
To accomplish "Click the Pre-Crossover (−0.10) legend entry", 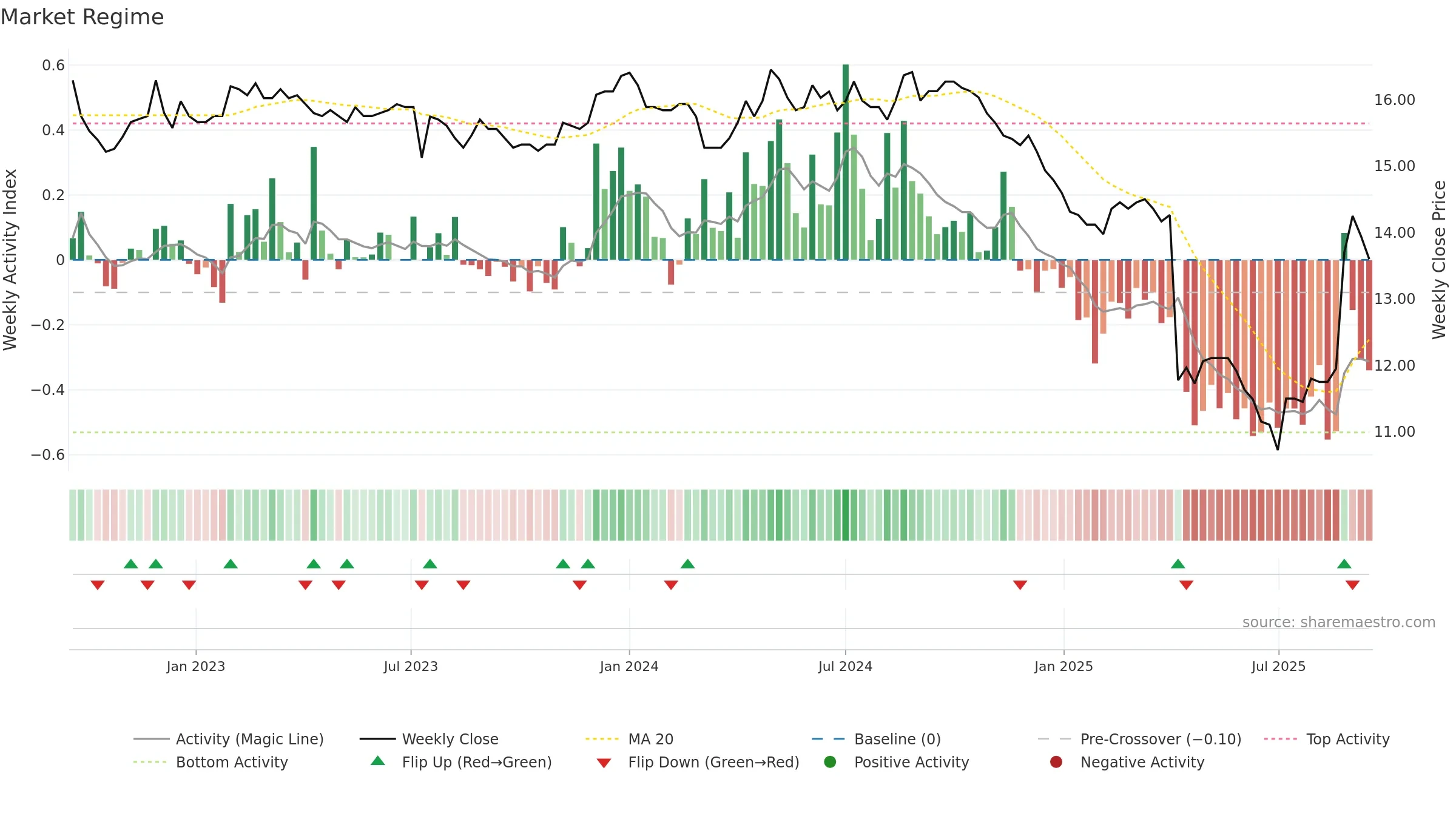I will (x=1139, y=739).
